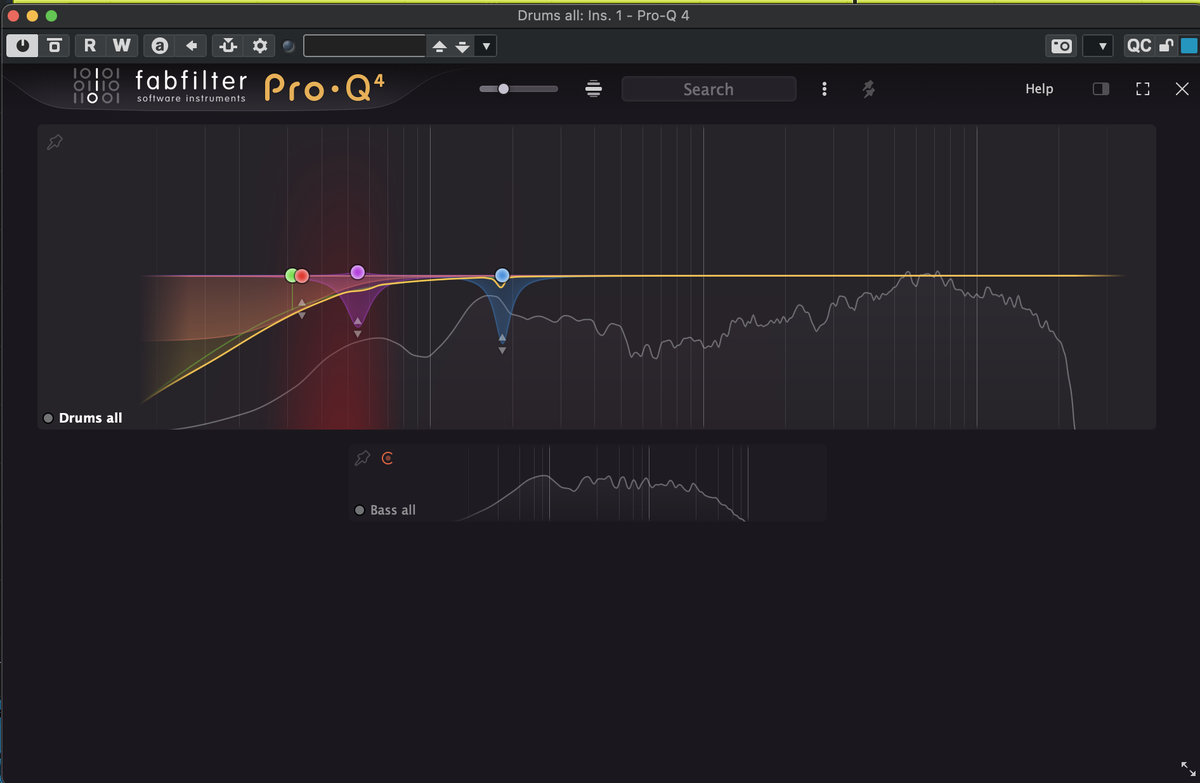
Task: Click the preset name field
Action: (365, 45)
